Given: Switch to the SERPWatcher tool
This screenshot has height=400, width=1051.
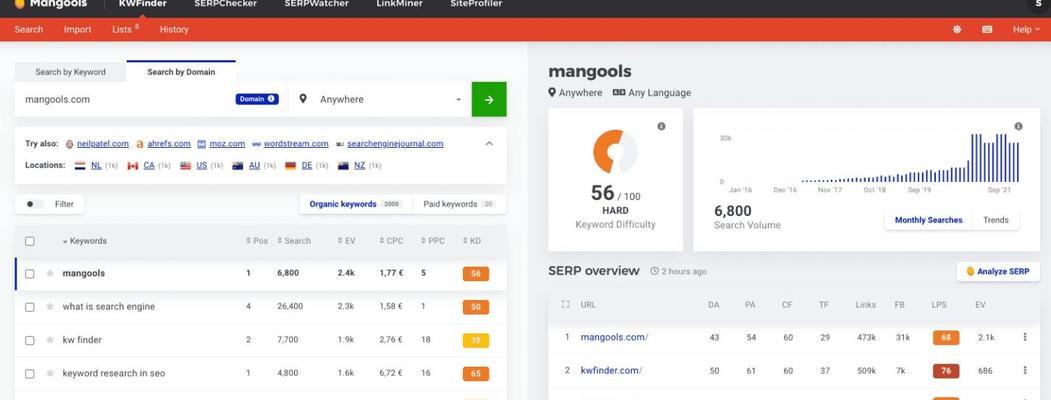Looking at the screenshot, I should (x=316, y=4).
